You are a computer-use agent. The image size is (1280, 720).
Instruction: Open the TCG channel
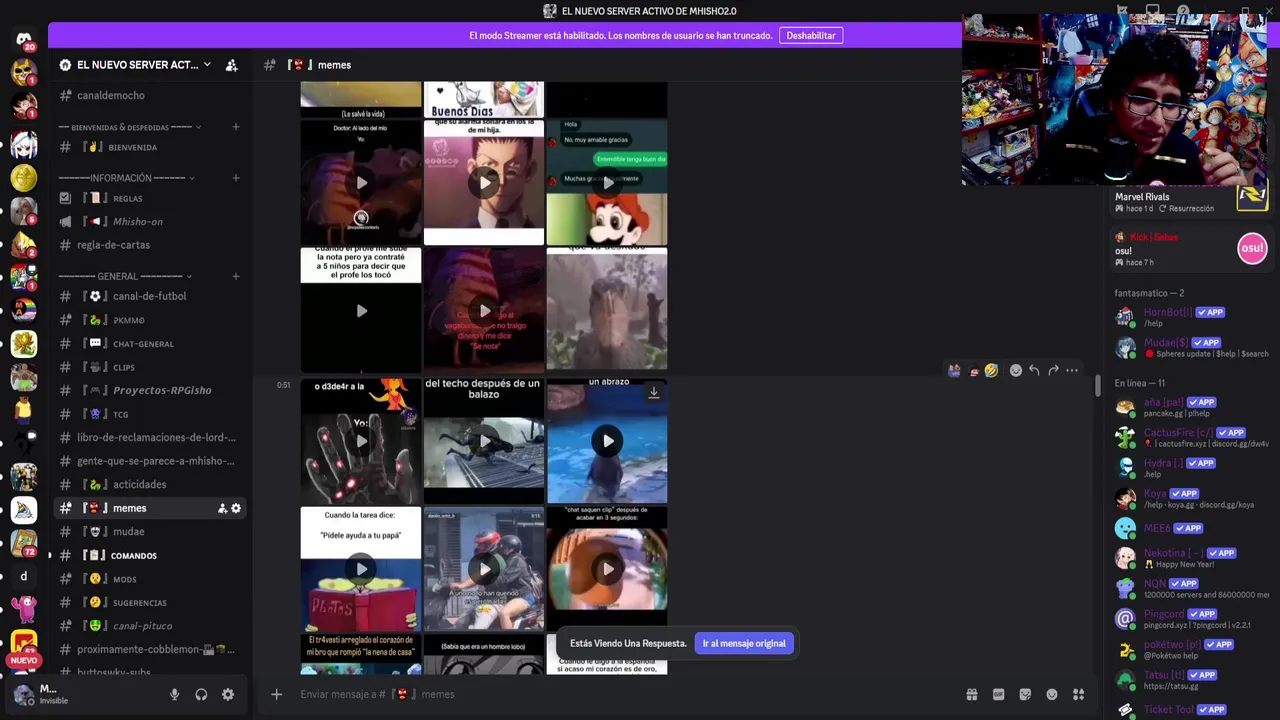pos(151,414)
